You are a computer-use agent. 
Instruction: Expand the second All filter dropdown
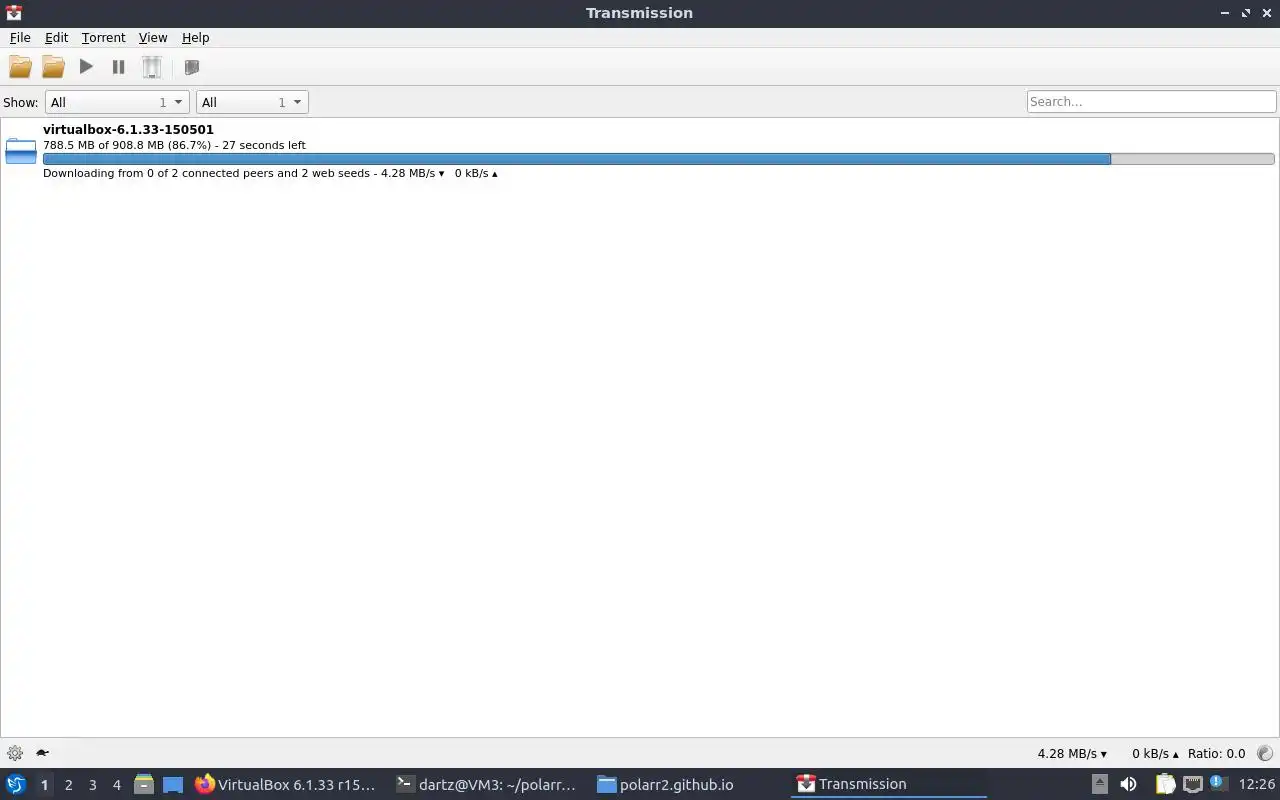tap(252, 102)
